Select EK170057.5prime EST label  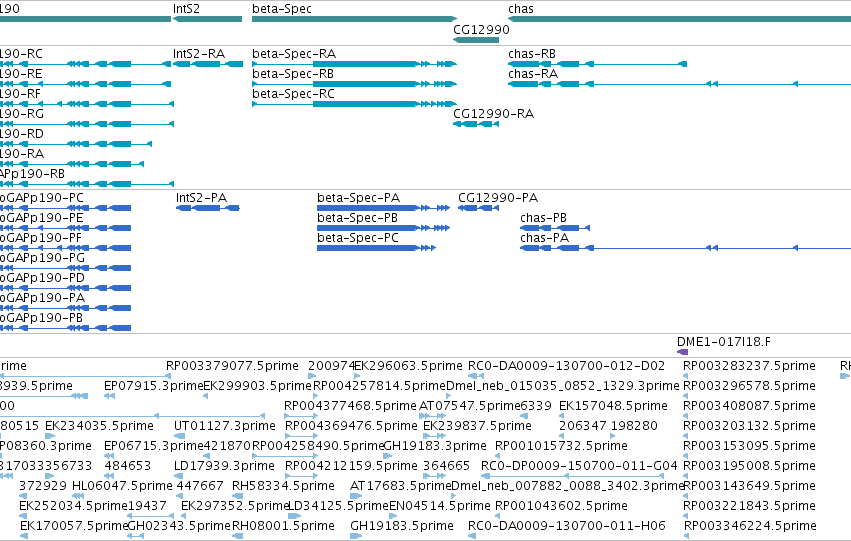(x=74, y=526)
